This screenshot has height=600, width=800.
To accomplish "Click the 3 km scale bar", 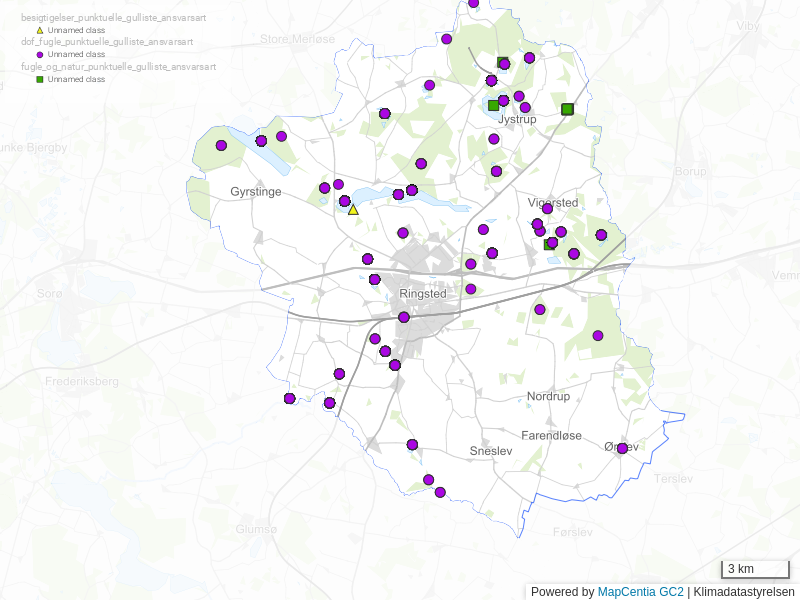I will pos(755,569).
